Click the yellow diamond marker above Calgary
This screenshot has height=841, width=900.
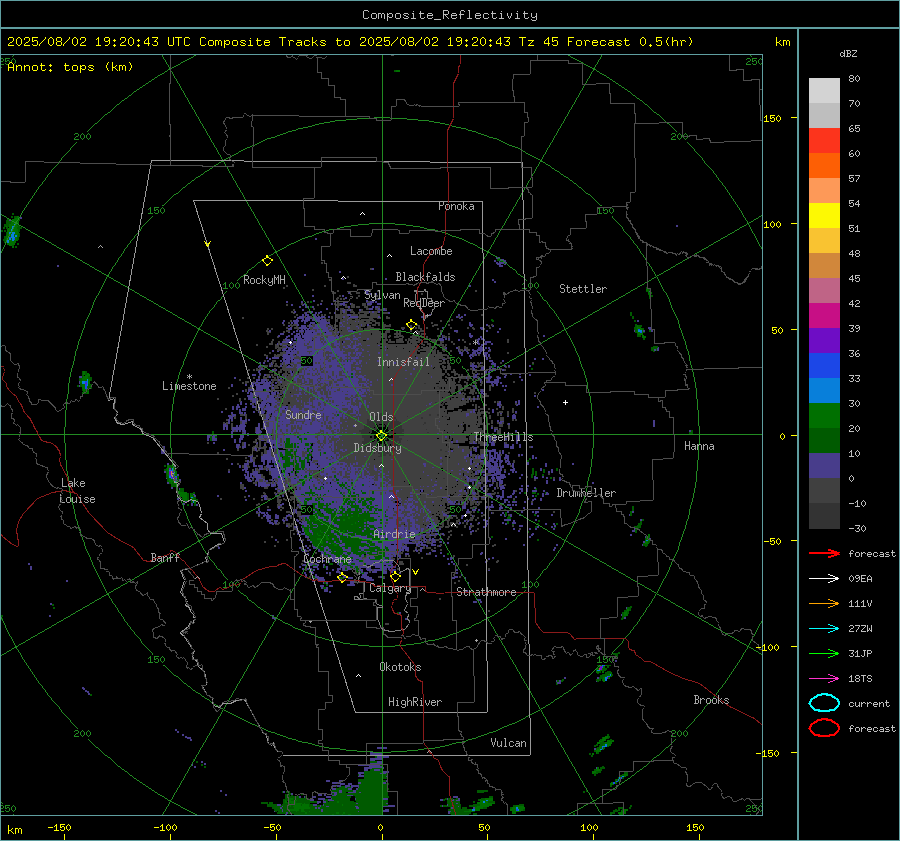395,576
